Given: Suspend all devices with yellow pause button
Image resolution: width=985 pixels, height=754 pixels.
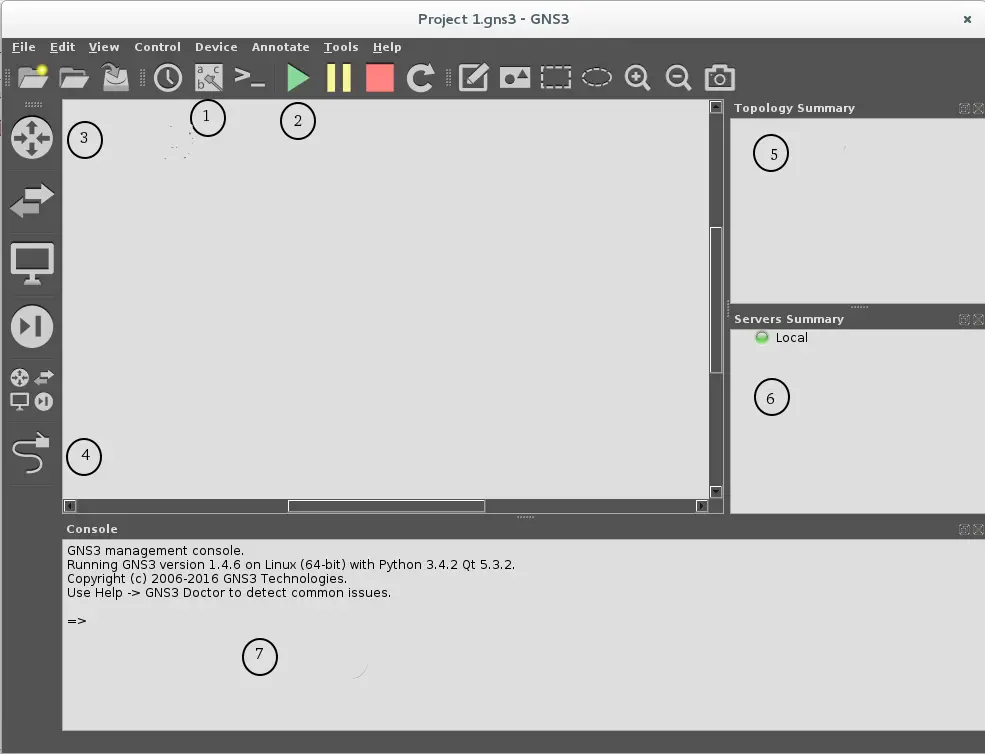Looking at the screenshot, I should (339, 78).
